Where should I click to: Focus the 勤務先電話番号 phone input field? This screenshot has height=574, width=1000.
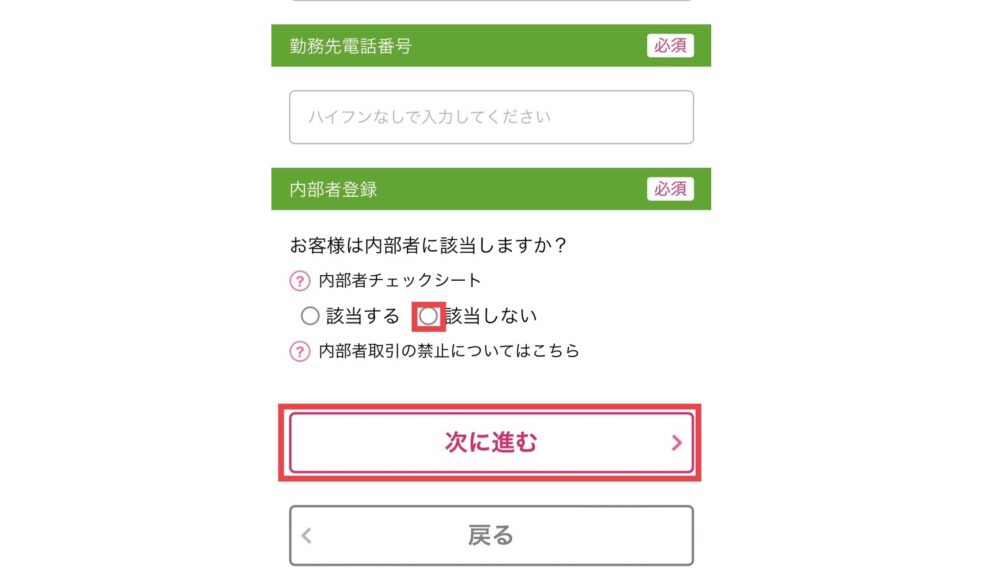tap(491, 117)
